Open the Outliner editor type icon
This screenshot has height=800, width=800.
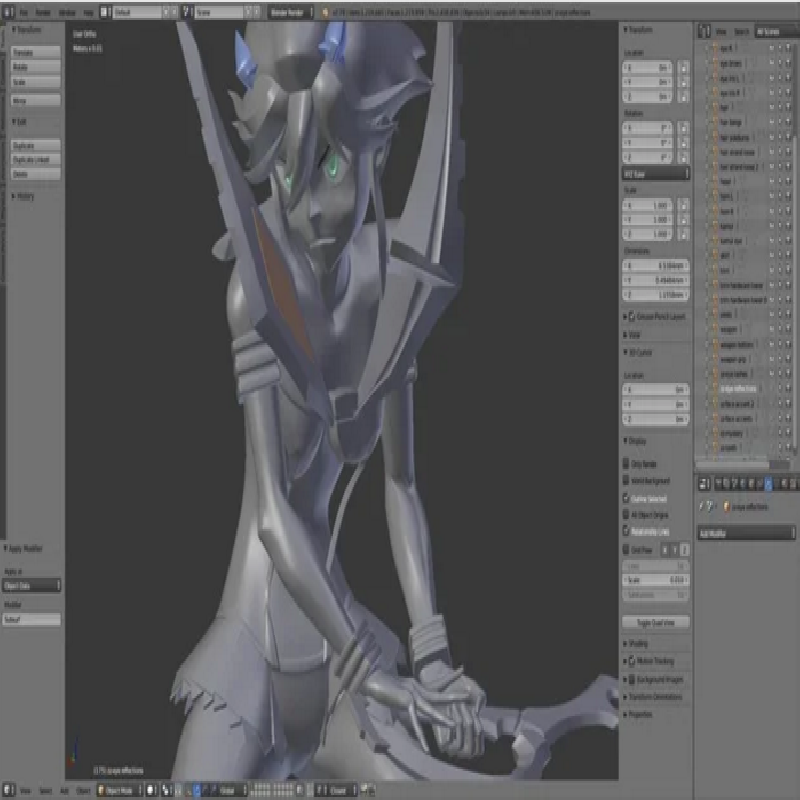pyautogui.click(x=704, y=32)
